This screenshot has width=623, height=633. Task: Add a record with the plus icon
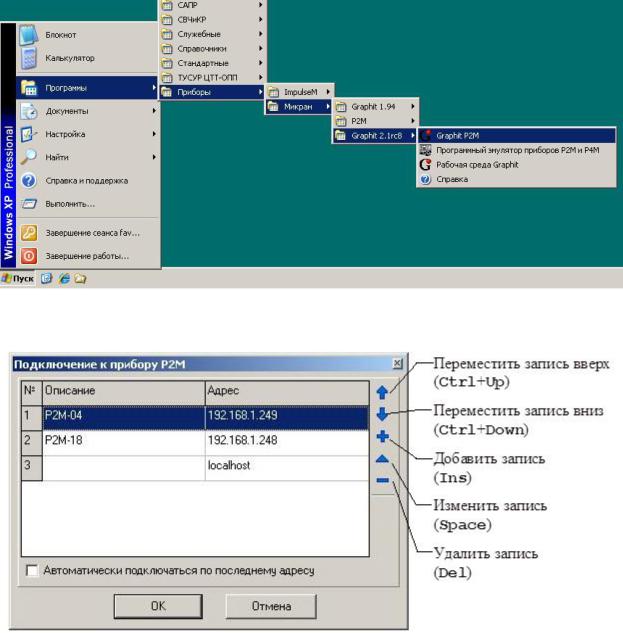[x=382, y=436]
